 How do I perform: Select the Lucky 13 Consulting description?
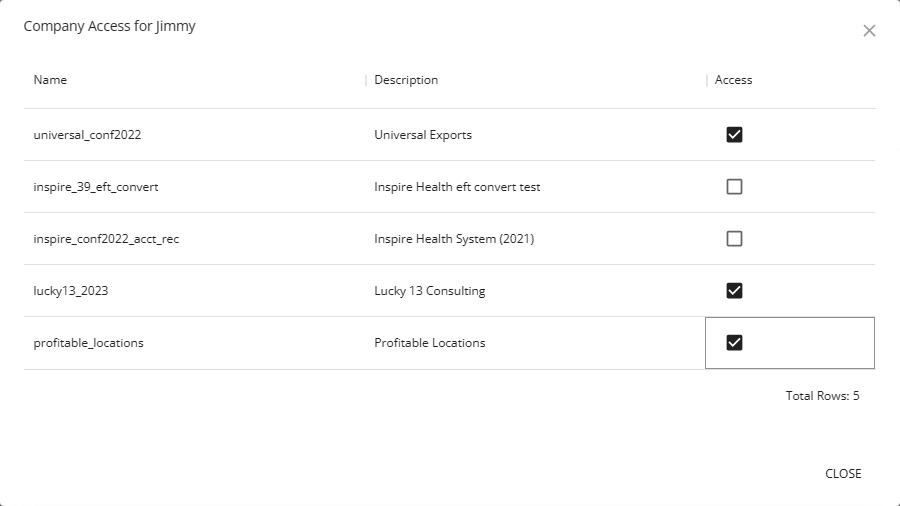point(430,291)
